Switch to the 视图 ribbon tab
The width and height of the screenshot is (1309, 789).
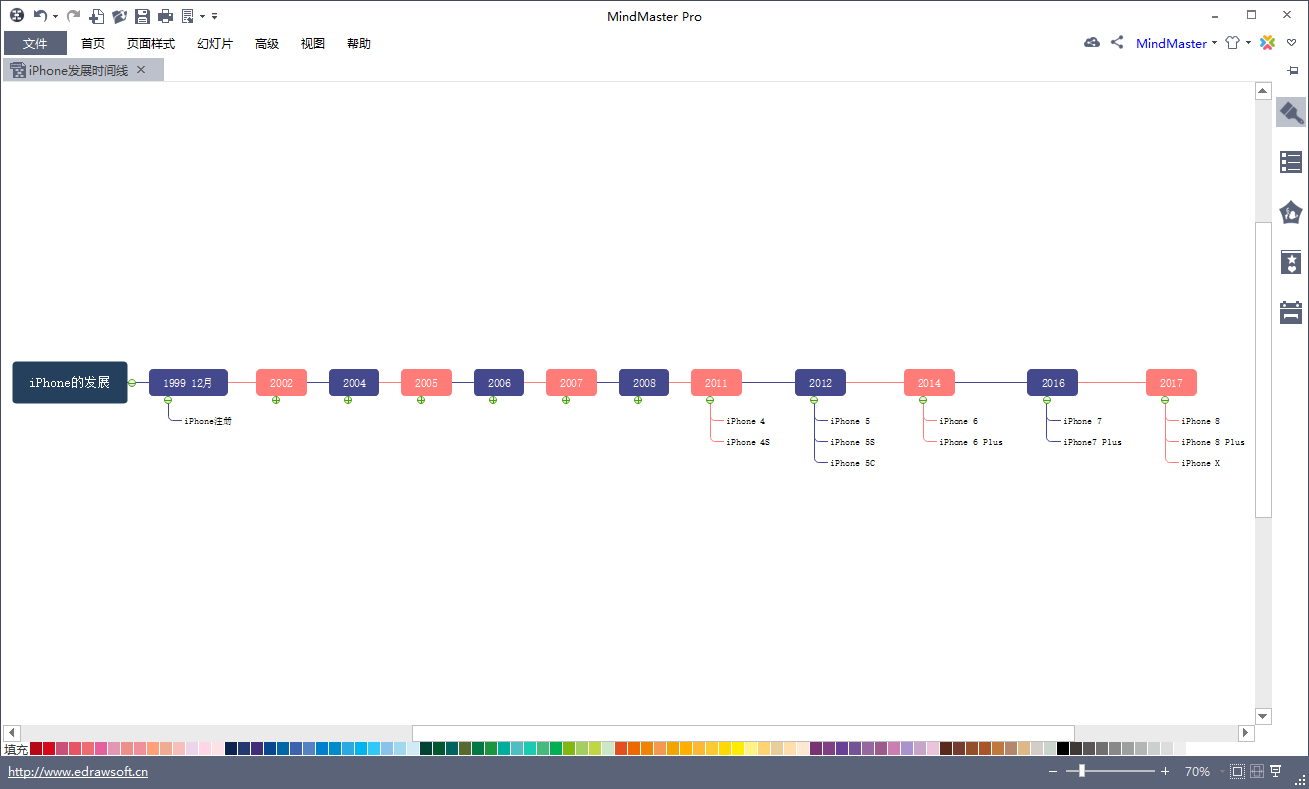(313, 43)
